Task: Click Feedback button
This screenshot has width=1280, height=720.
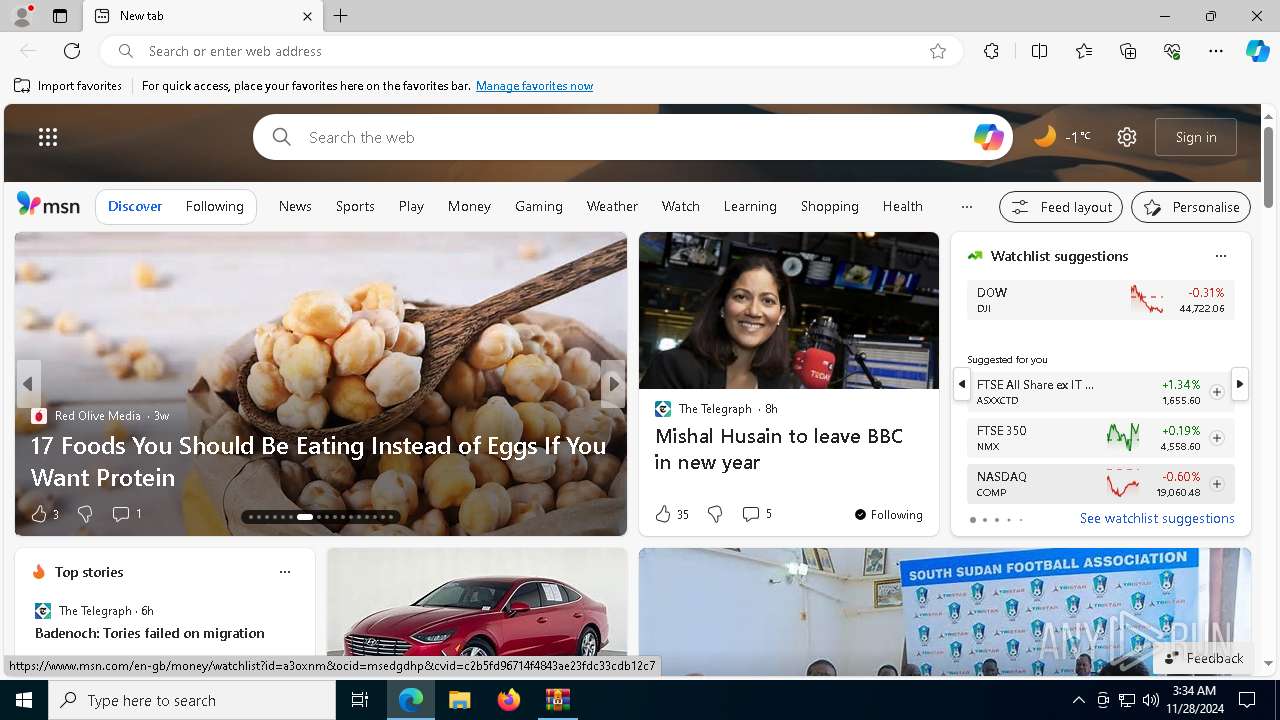Action: click(x=1204, y=658)
